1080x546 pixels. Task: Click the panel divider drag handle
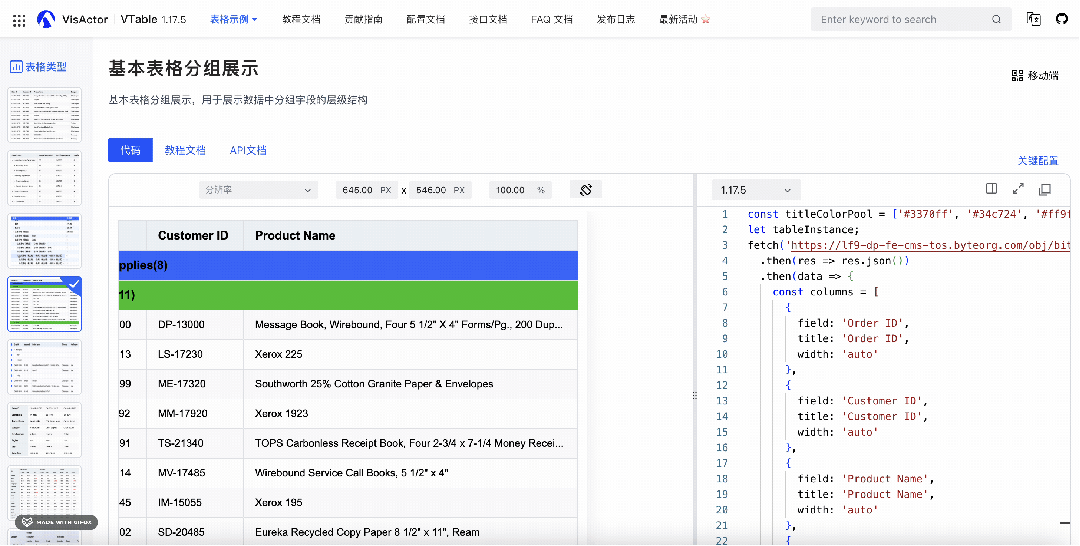click(694, 395)
